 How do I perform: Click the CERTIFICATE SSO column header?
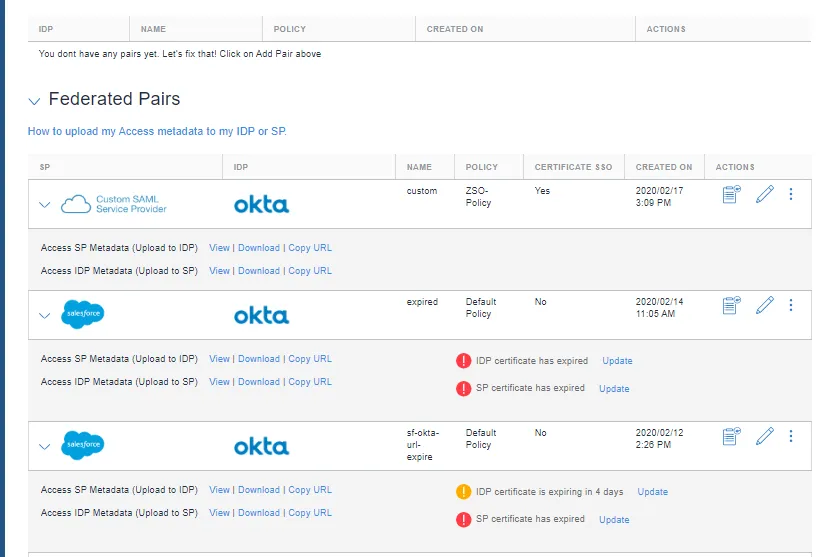(x=573, y=167)
